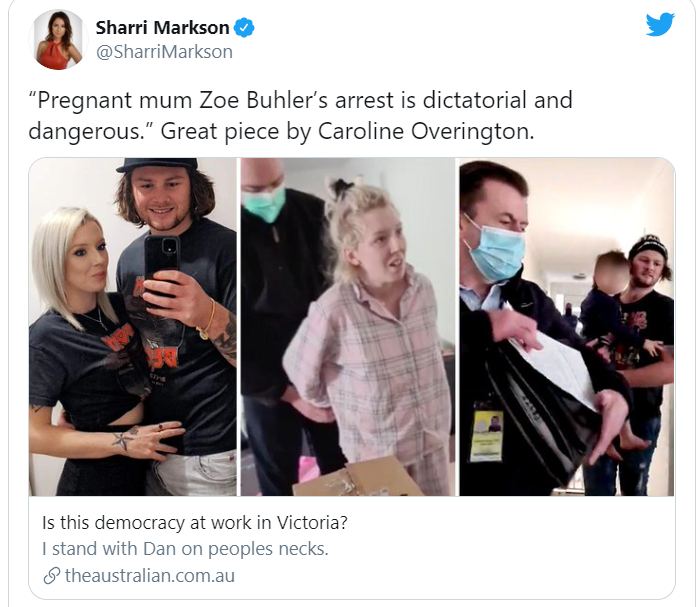698x607 pixels.
Task: Open the couple mirror selfie photo
Action: (133, 327)
